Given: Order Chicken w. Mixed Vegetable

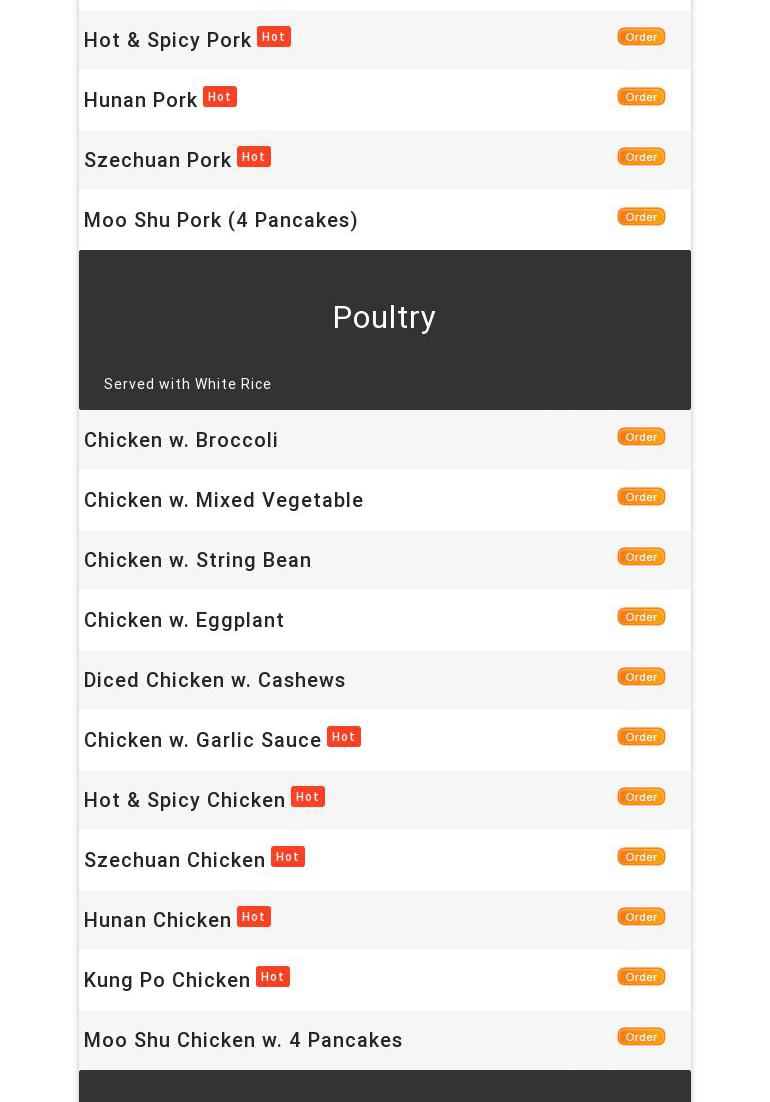Looking at the screenshot, I should tap(641, 497).
